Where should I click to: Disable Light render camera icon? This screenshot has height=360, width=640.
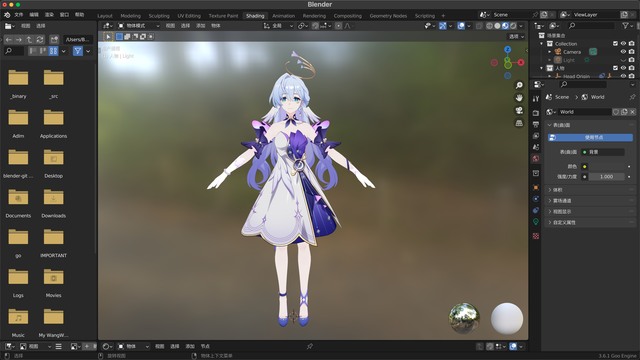tap(631, 60)
